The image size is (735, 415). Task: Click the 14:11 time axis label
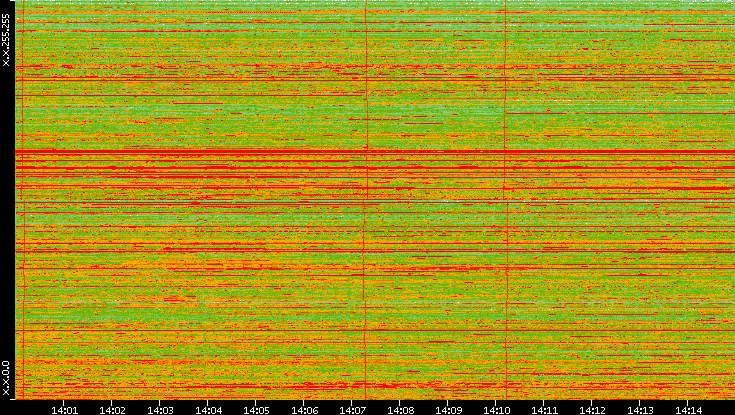pyautogui.click(x=544, y=410)
